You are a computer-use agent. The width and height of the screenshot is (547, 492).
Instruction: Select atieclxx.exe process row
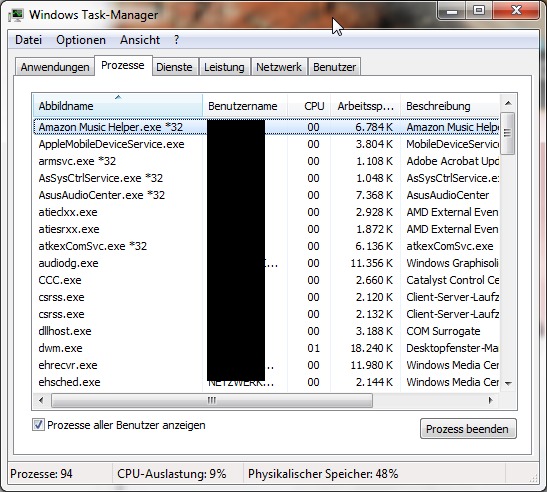point(266,212)
